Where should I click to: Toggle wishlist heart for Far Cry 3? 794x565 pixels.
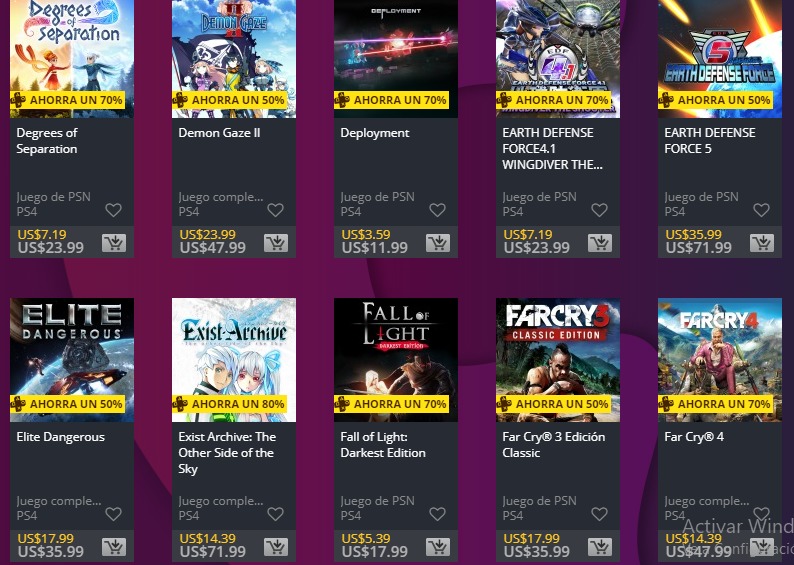point(600,514)
